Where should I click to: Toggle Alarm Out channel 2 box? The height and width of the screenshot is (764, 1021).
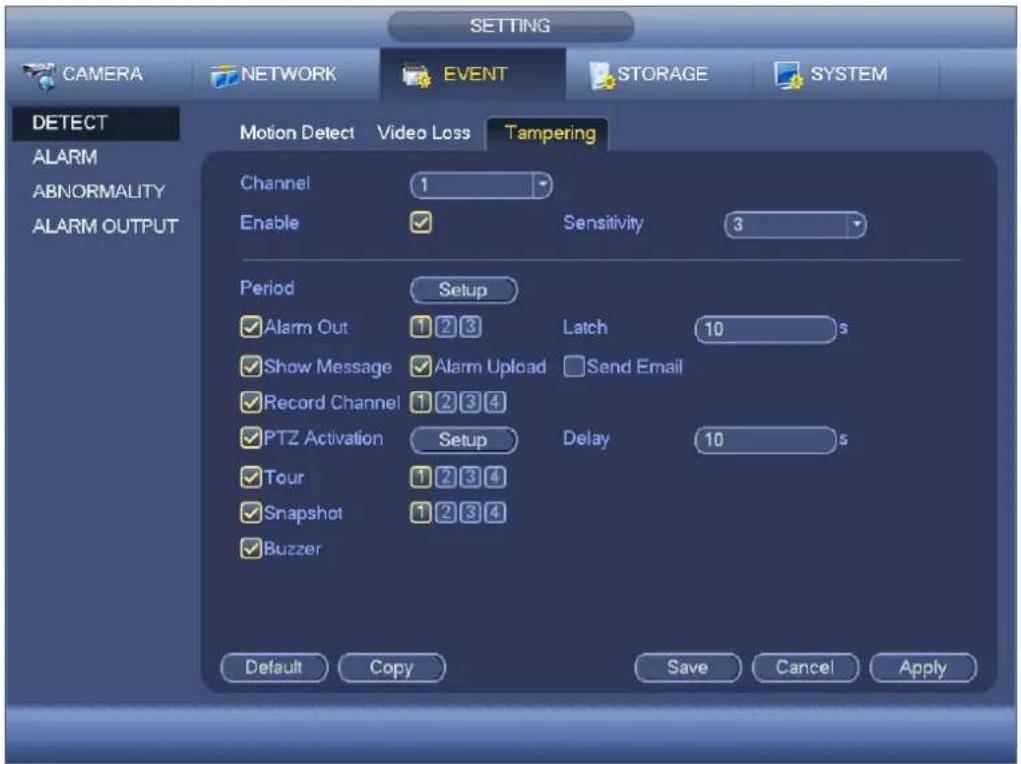point(445,327)
